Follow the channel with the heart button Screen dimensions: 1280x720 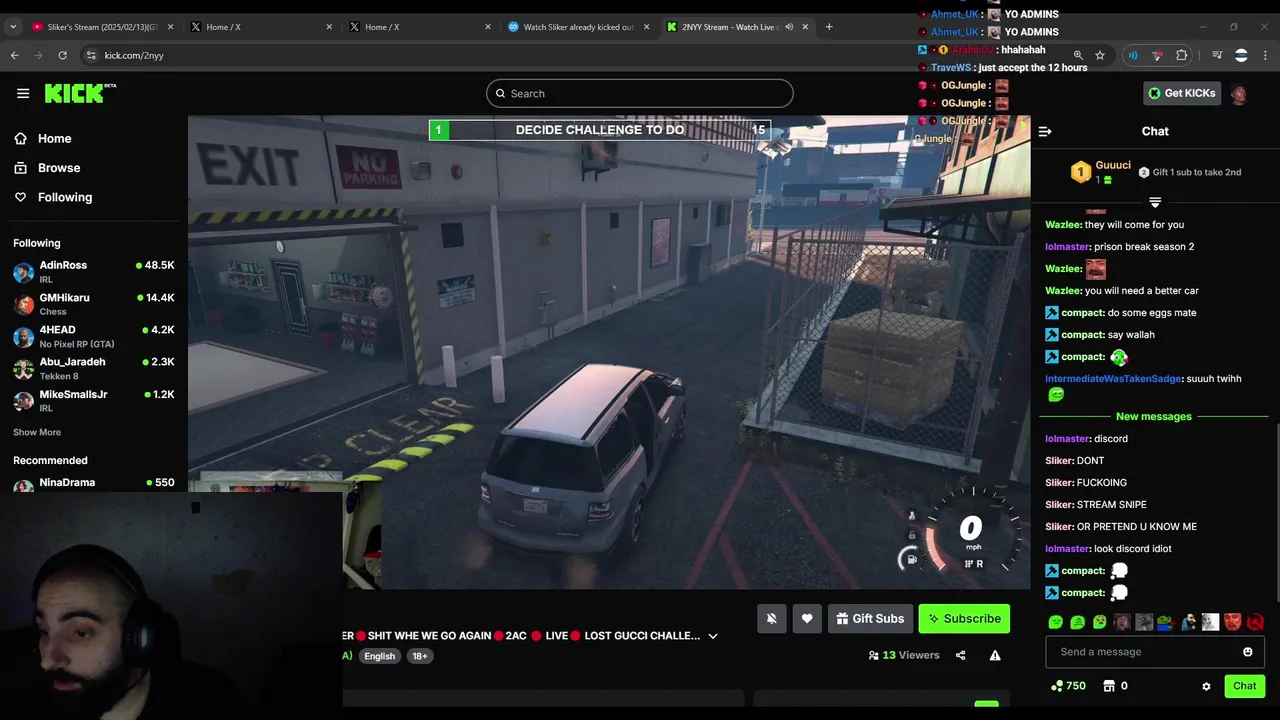(x=807, y=618)
